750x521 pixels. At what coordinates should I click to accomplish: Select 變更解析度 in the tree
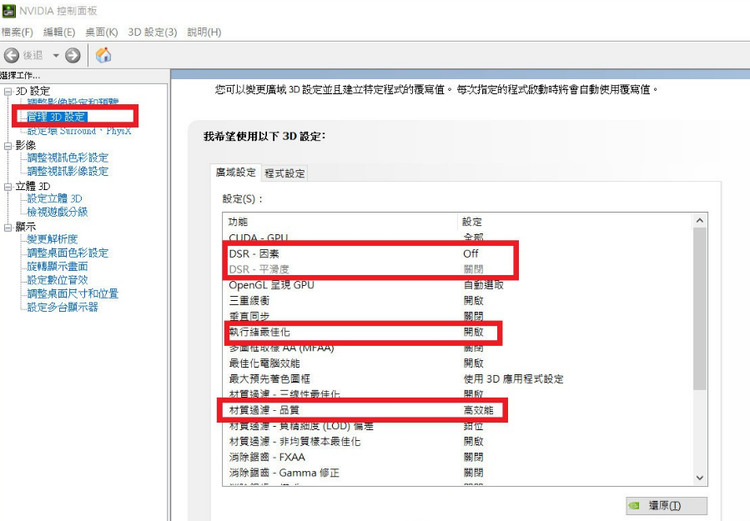[x=52, y=240]
